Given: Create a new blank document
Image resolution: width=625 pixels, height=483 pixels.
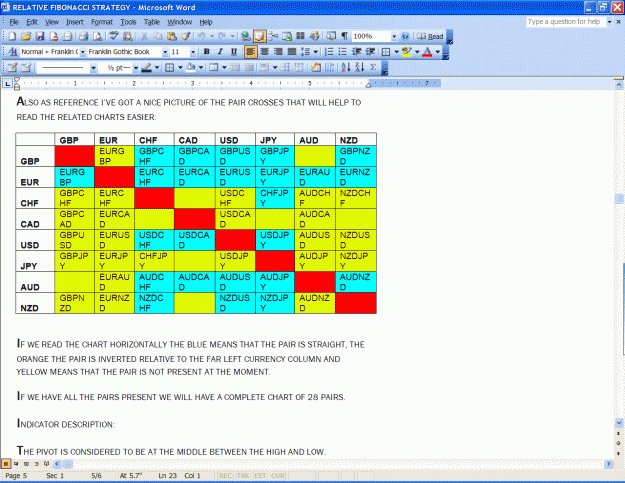Looking at the screenshot, I should pyautogui.click(x=12, y=37).
